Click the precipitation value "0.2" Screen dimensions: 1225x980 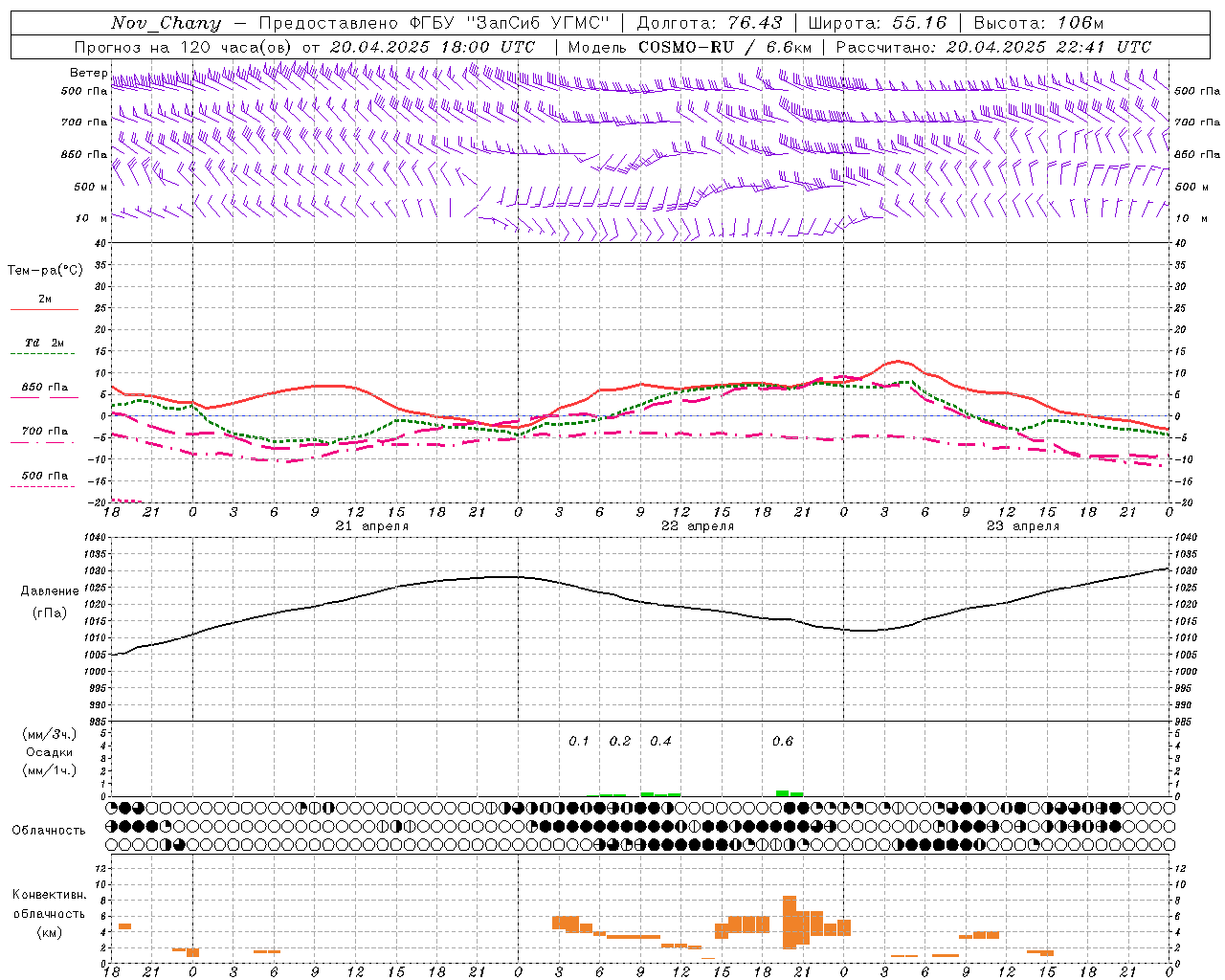coord(620,741)
